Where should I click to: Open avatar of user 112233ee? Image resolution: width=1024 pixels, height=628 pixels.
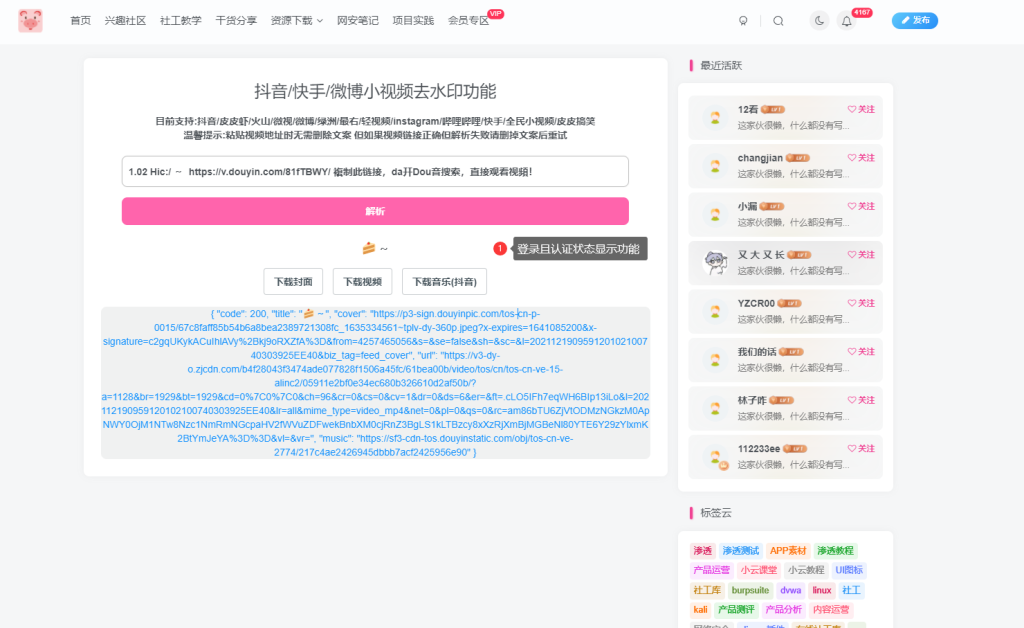[x=715, y=457]
